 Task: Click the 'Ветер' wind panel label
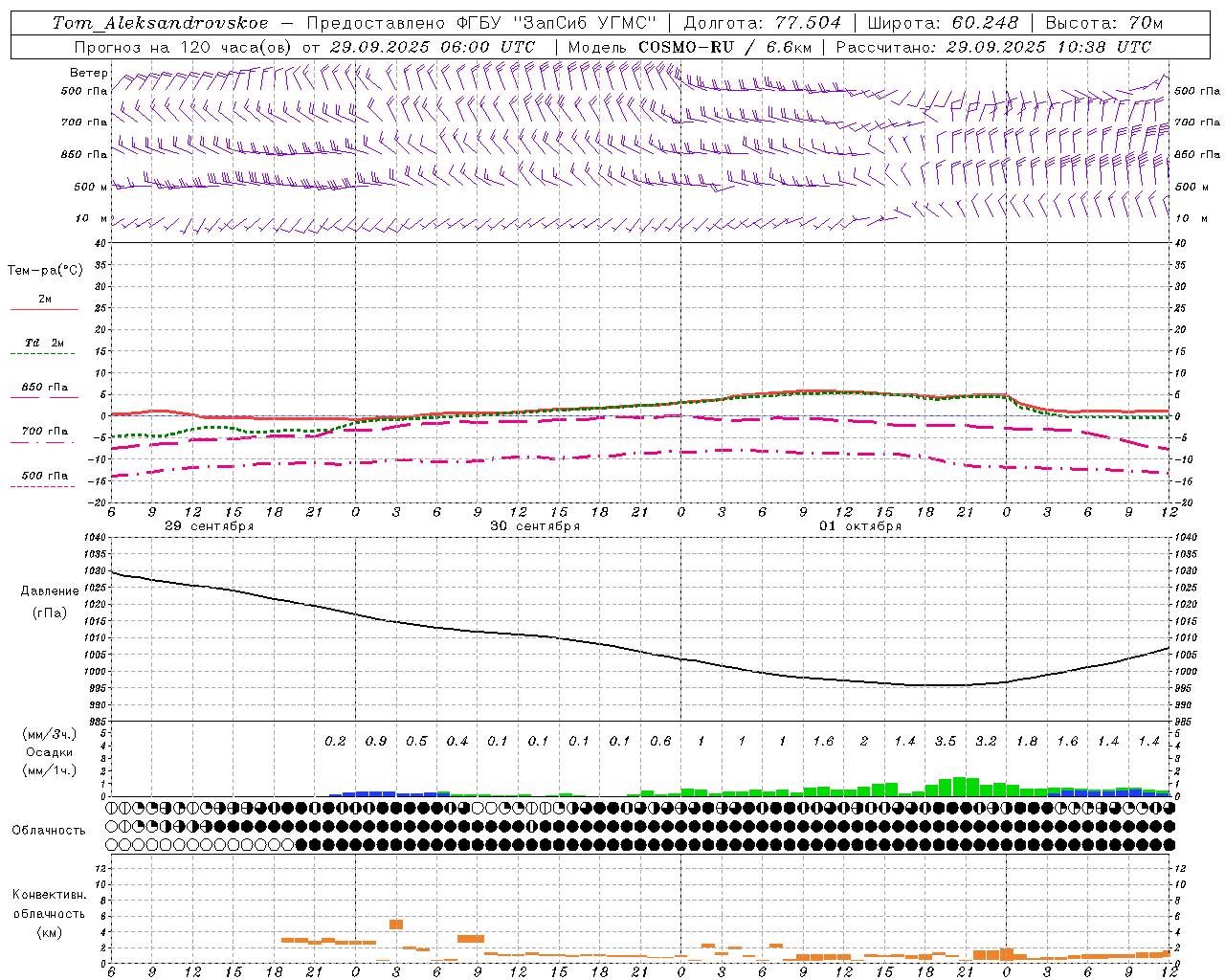89,73
